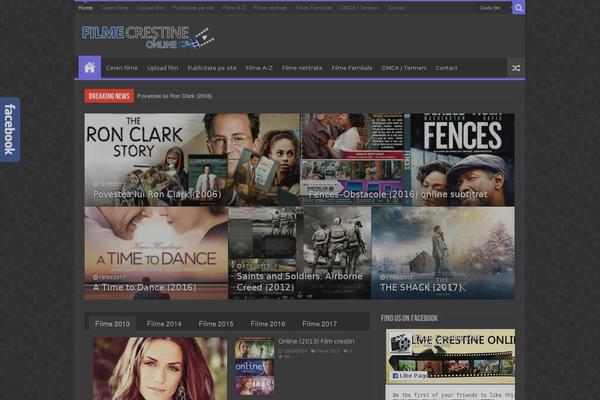
Task: Switch to the Filme 2017 tab
Action: pyautogui.click(x=320, y=324)
